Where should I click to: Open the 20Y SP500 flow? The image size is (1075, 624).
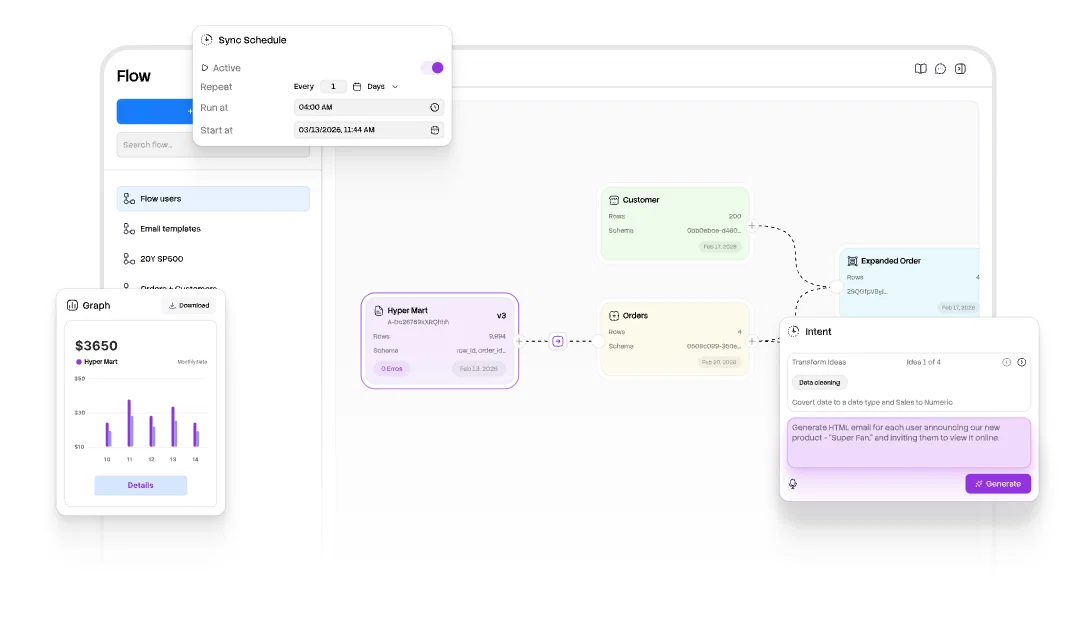click(x=213, y=259)
